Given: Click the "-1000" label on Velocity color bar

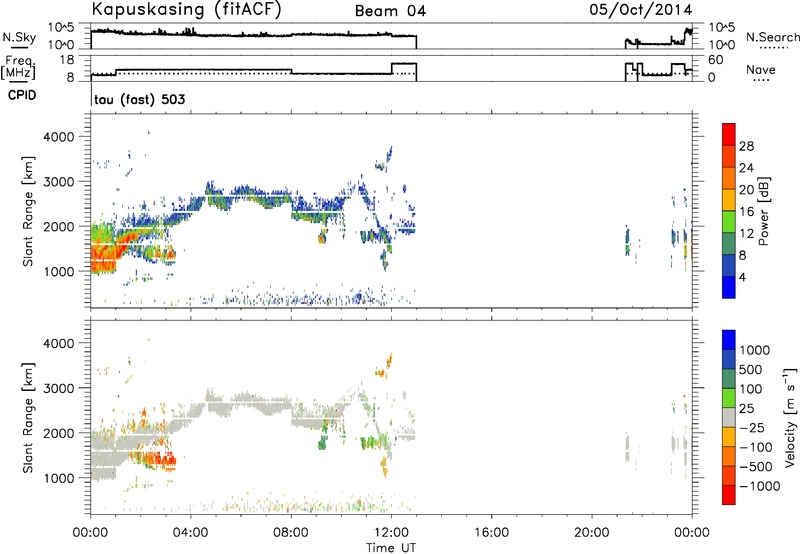Looking at the screenshot, I should coord(759,486).
